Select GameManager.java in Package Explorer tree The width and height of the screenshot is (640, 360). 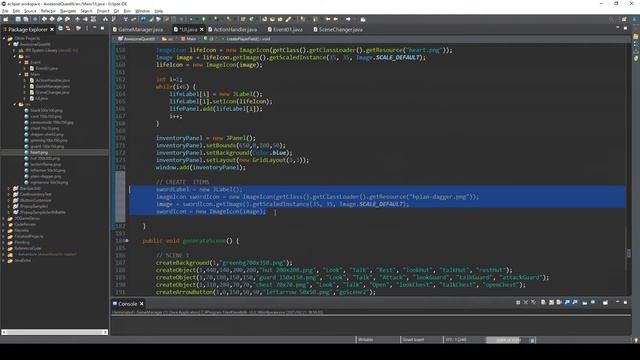pyautogui.click(x=52, y=87)
